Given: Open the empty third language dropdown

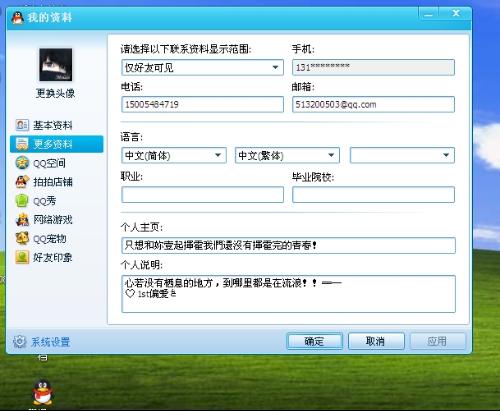Looking at the screenshot, I should click(x=402, y=156).
